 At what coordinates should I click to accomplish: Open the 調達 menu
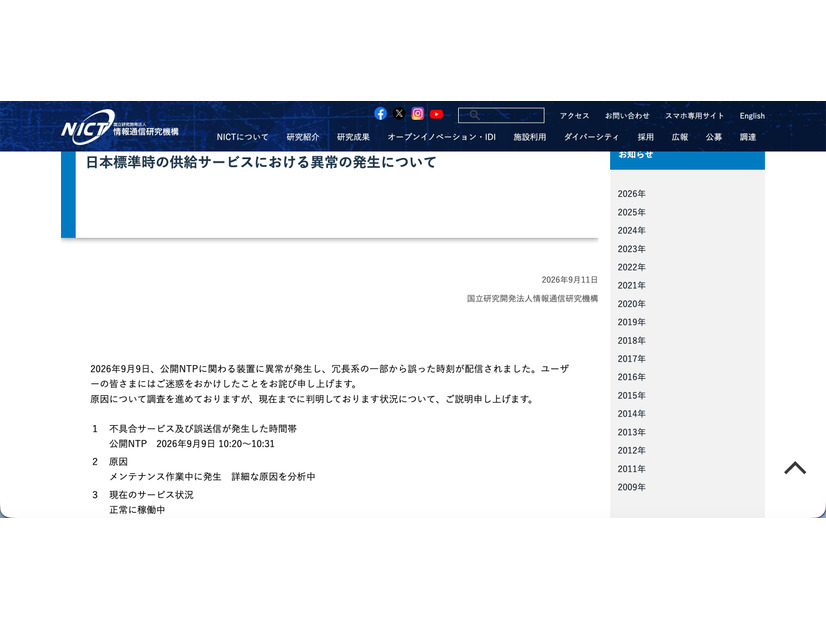[x=748, y=137]
